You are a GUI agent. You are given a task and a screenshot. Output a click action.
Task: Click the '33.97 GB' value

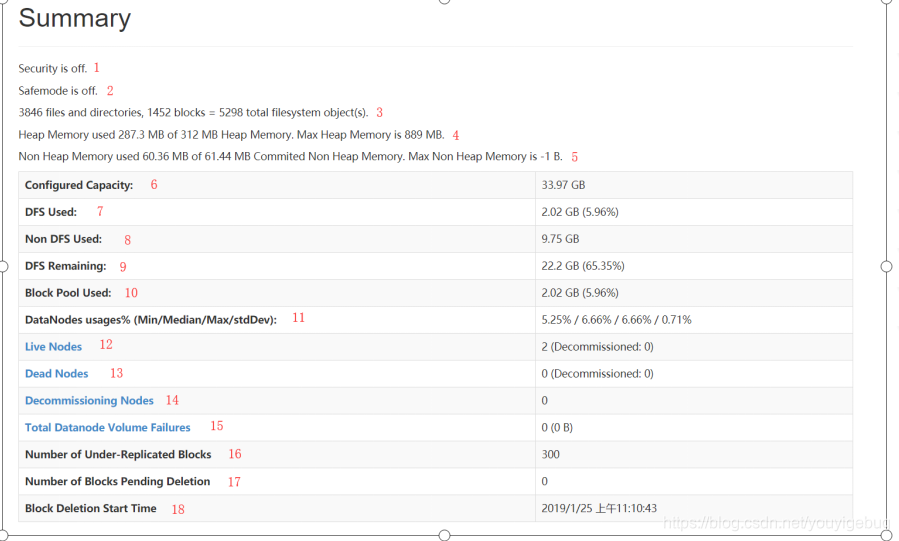click(563, 185)
